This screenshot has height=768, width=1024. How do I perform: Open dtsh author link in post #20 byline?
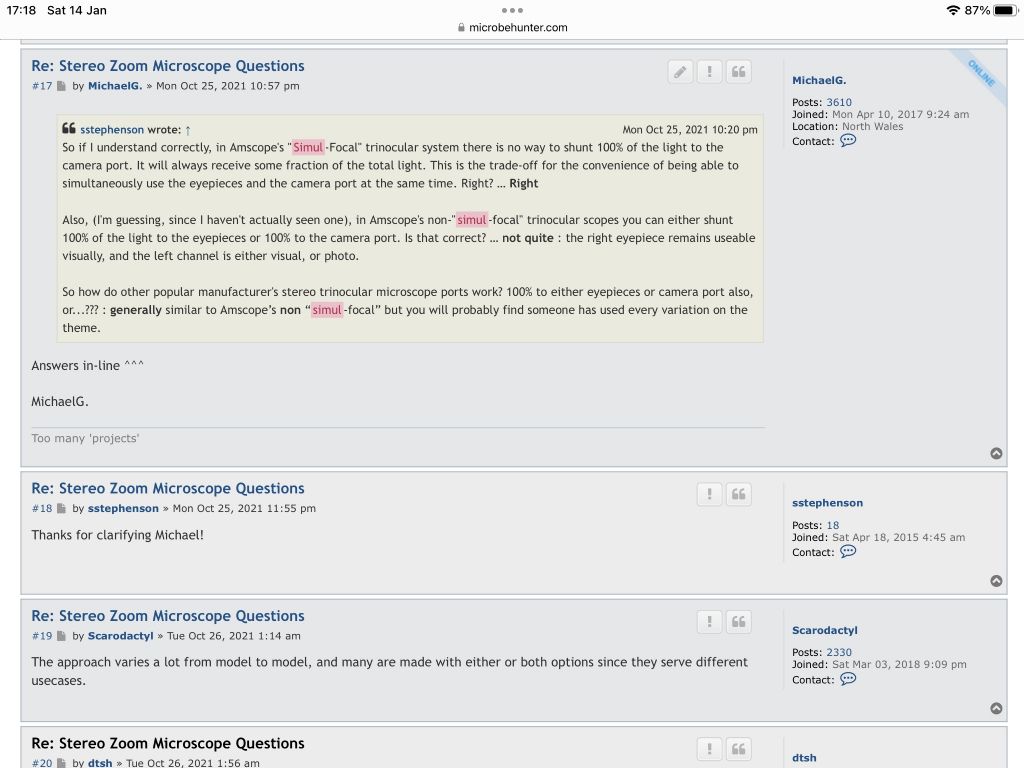pyautogui.click(x=100, y=763)
